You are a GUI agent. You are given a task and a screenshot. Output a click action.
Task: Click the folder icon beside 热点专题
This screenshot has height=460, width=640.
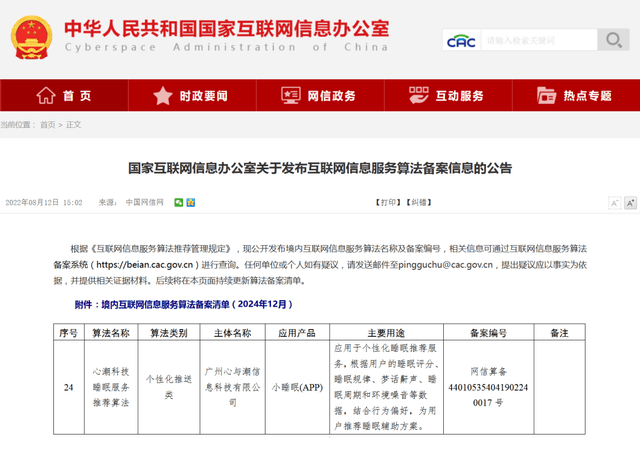pyautogui.click(x=546, y=96)
